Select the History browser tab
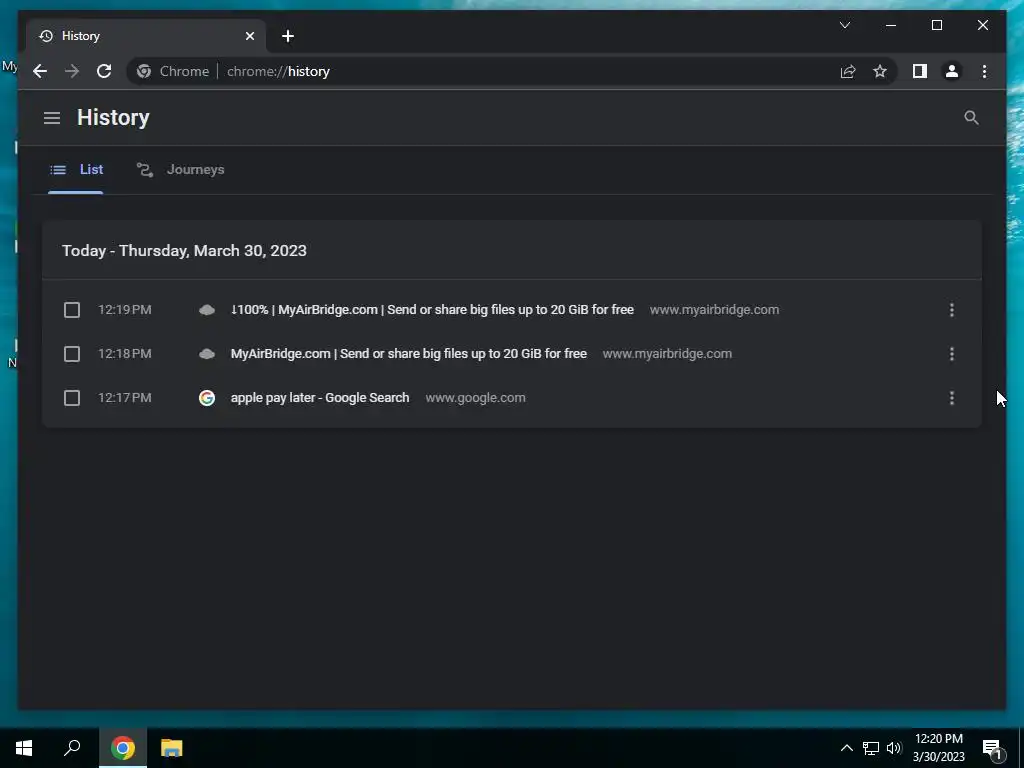 146,36
